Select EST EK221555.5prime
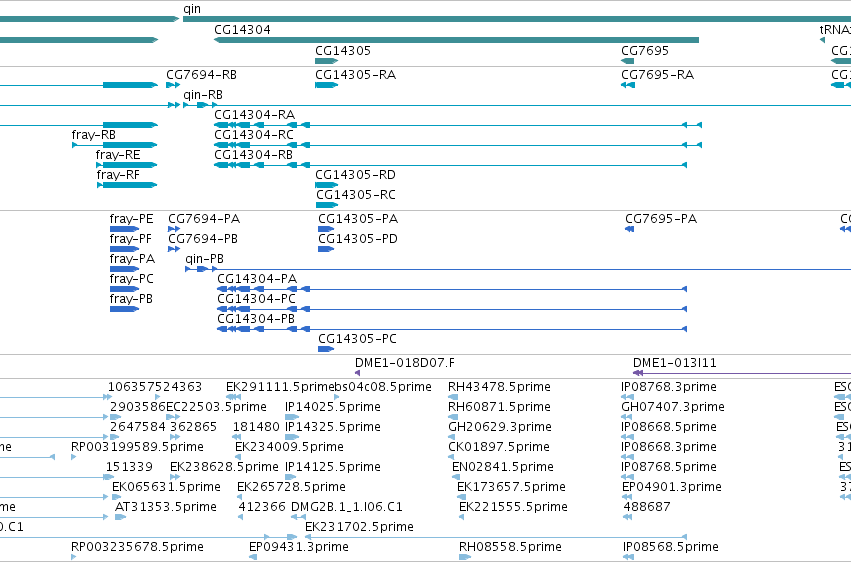Image resolution: width=851 pixels, height=562 pixels. pos(513,508)
